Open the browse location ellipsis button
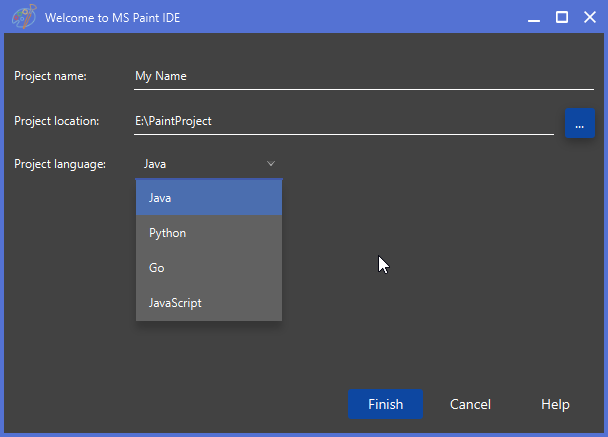The height and width of the screenshot is (437, 608). pos(580,123)
